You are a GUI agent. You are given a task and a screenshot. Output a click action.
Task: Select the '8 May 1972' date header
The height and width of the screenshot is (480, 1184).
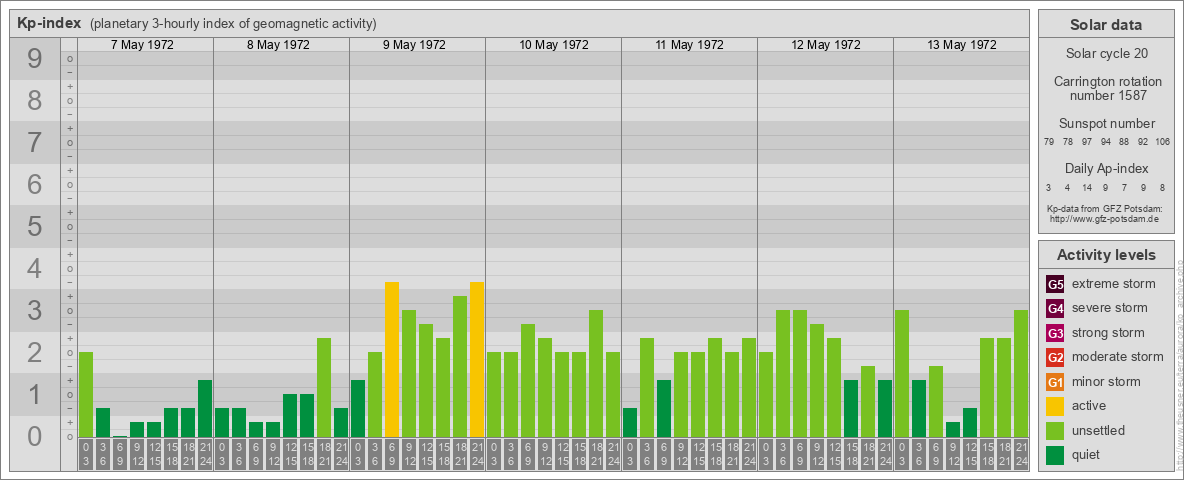278,45
